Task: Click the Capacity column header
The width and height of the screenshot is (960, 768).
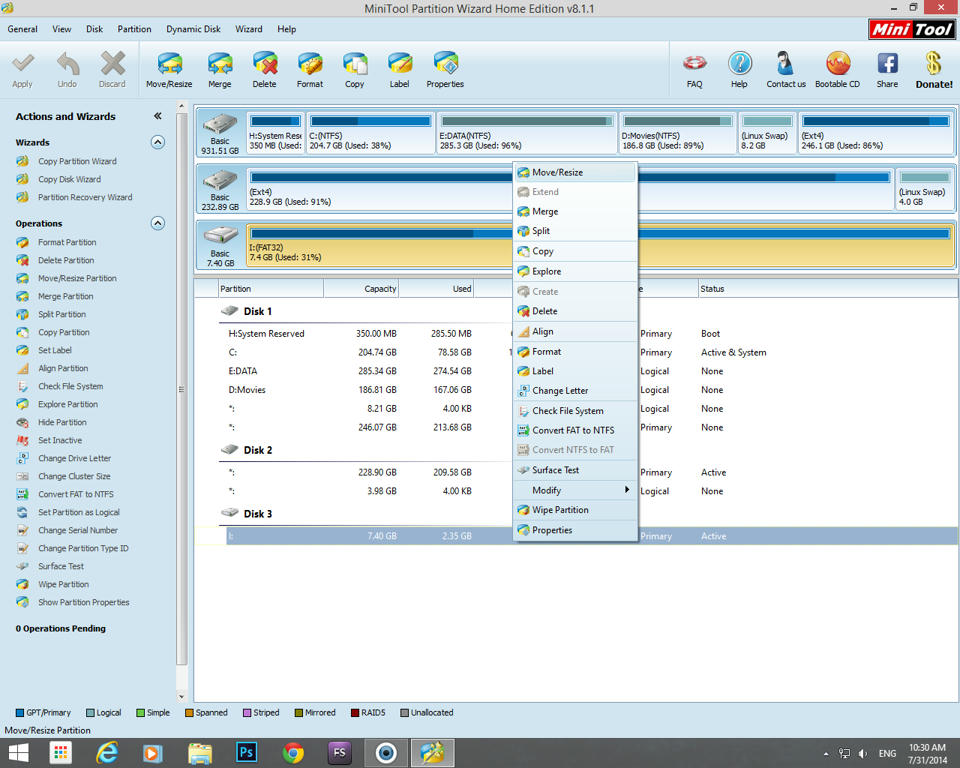Action: pos(361,289)
